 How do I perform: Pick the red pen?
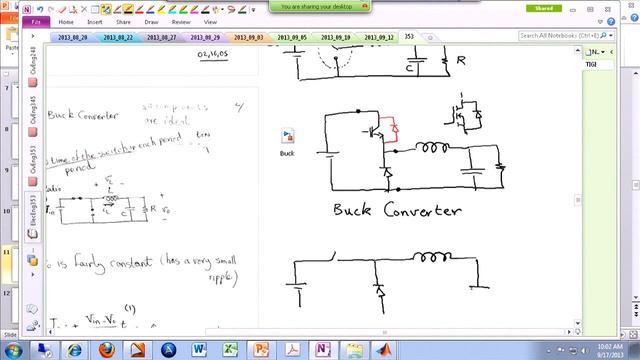140,9
